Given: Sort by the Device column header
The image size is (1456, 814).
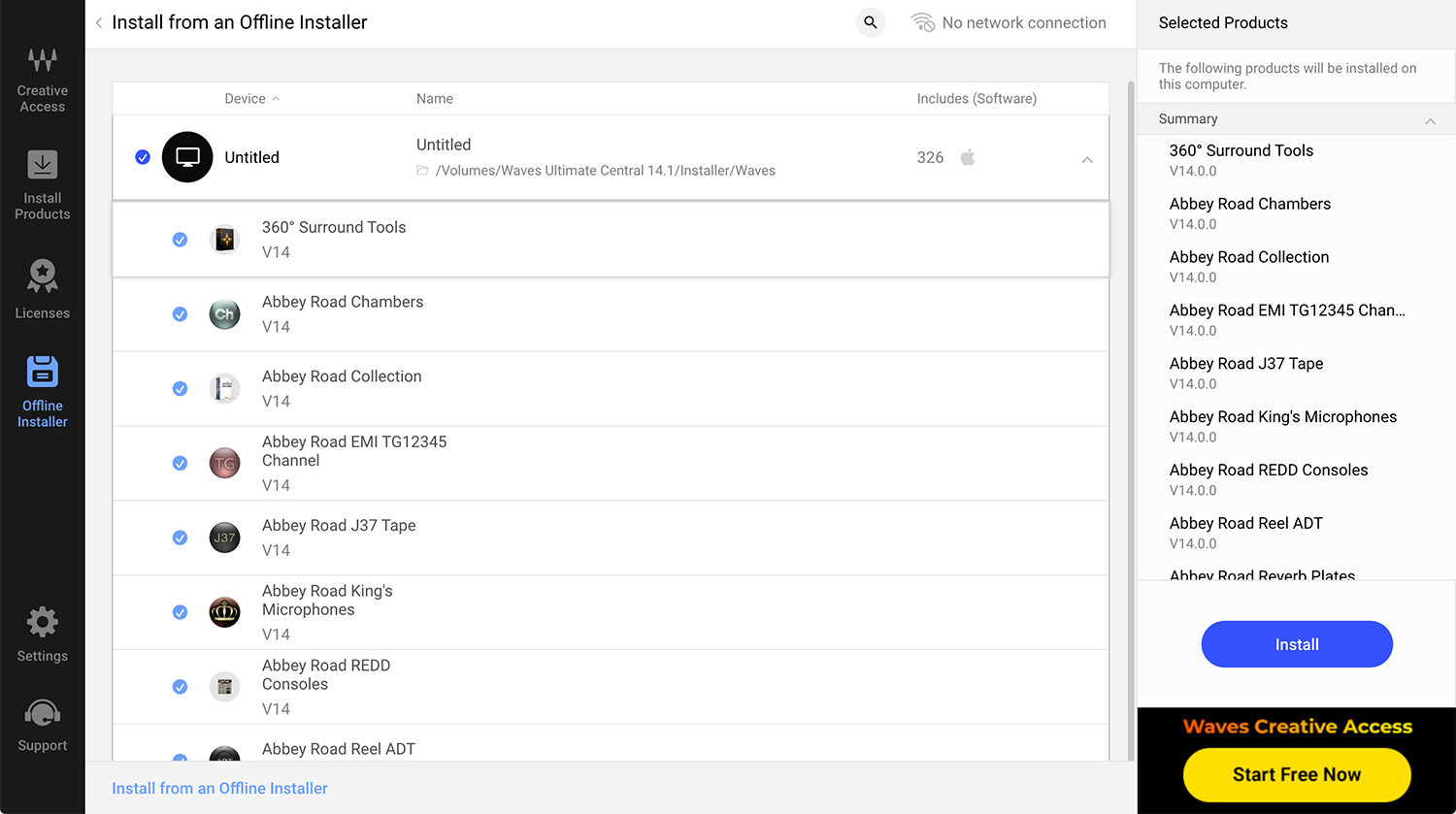Looking at the screenshot, I should [245, 99].
